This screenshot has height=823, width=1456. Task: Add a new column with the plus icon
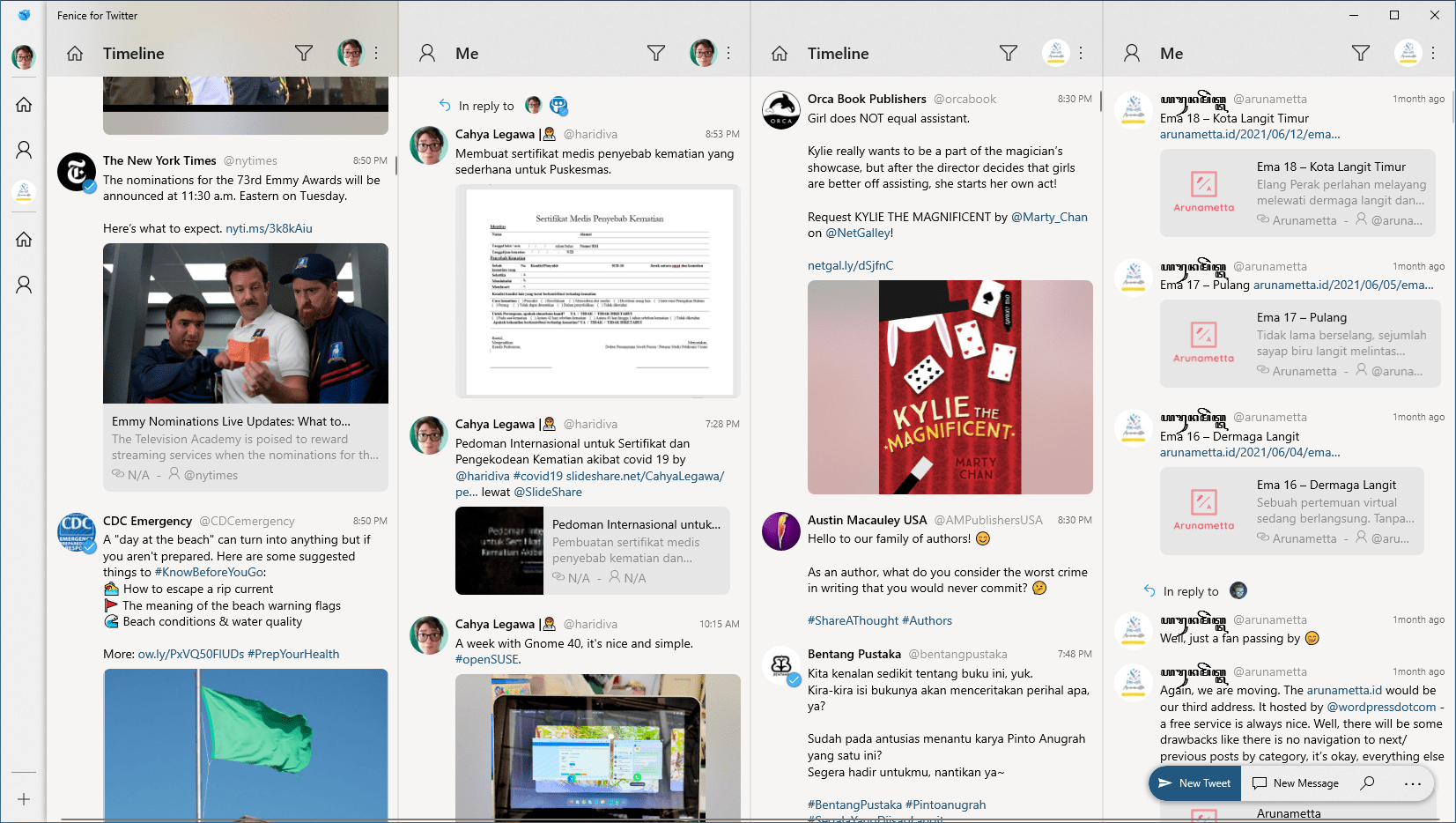click(24, 799)
